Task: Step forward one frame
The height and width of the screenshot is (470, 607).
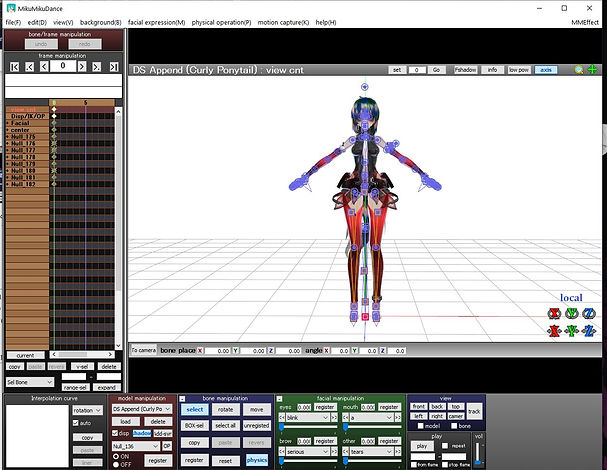Action: tap(82, 67)
